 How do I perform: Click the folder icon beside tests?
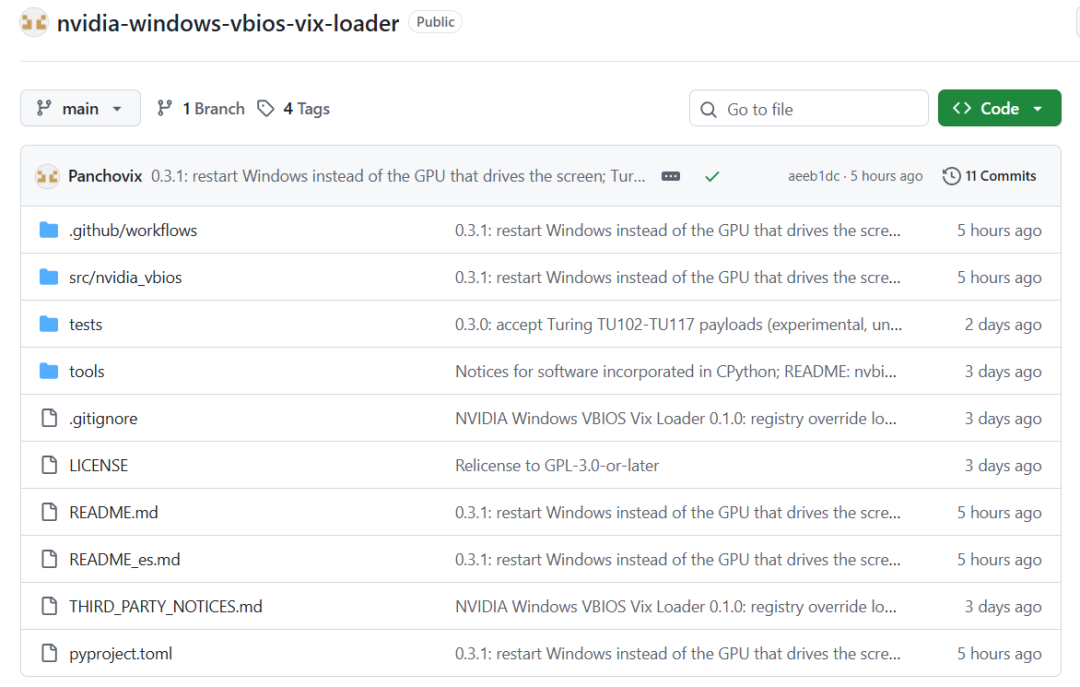49,323
